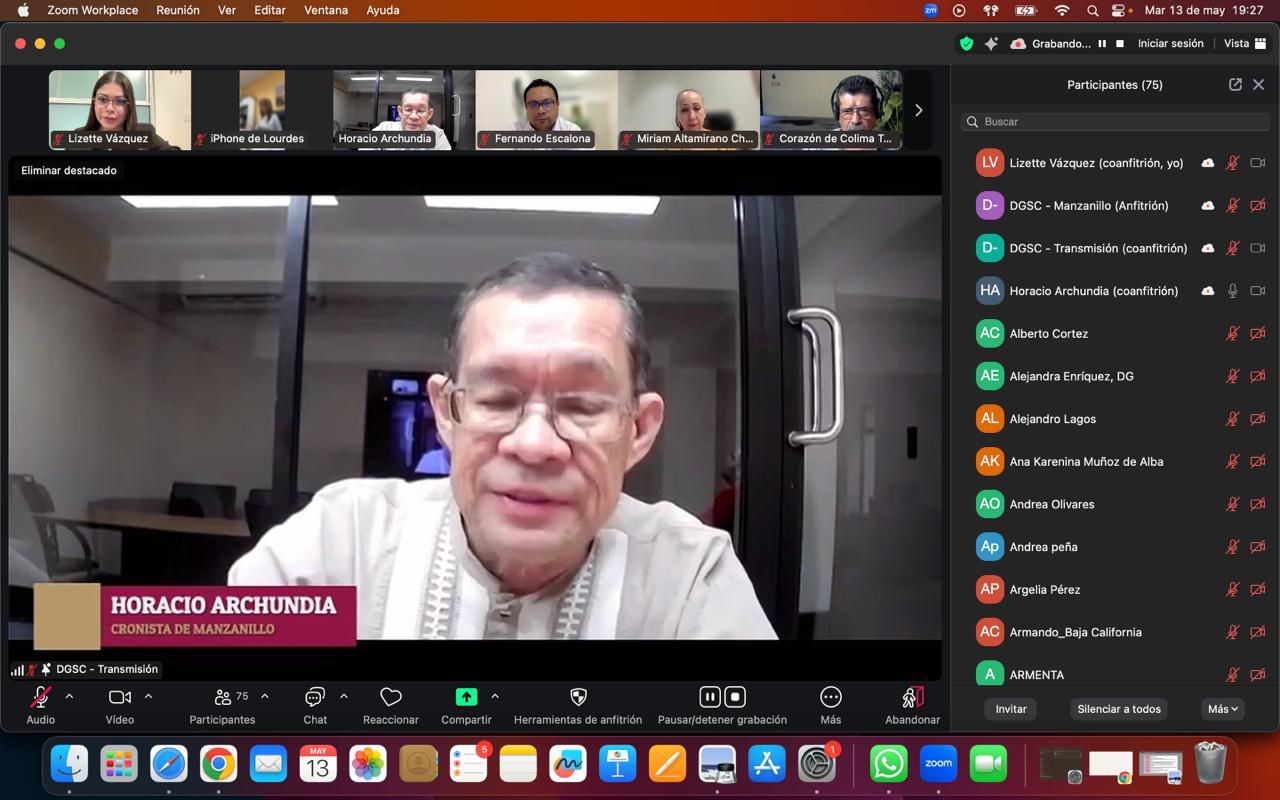Click the Abandonar leave meeting icon

pos(912,697)
